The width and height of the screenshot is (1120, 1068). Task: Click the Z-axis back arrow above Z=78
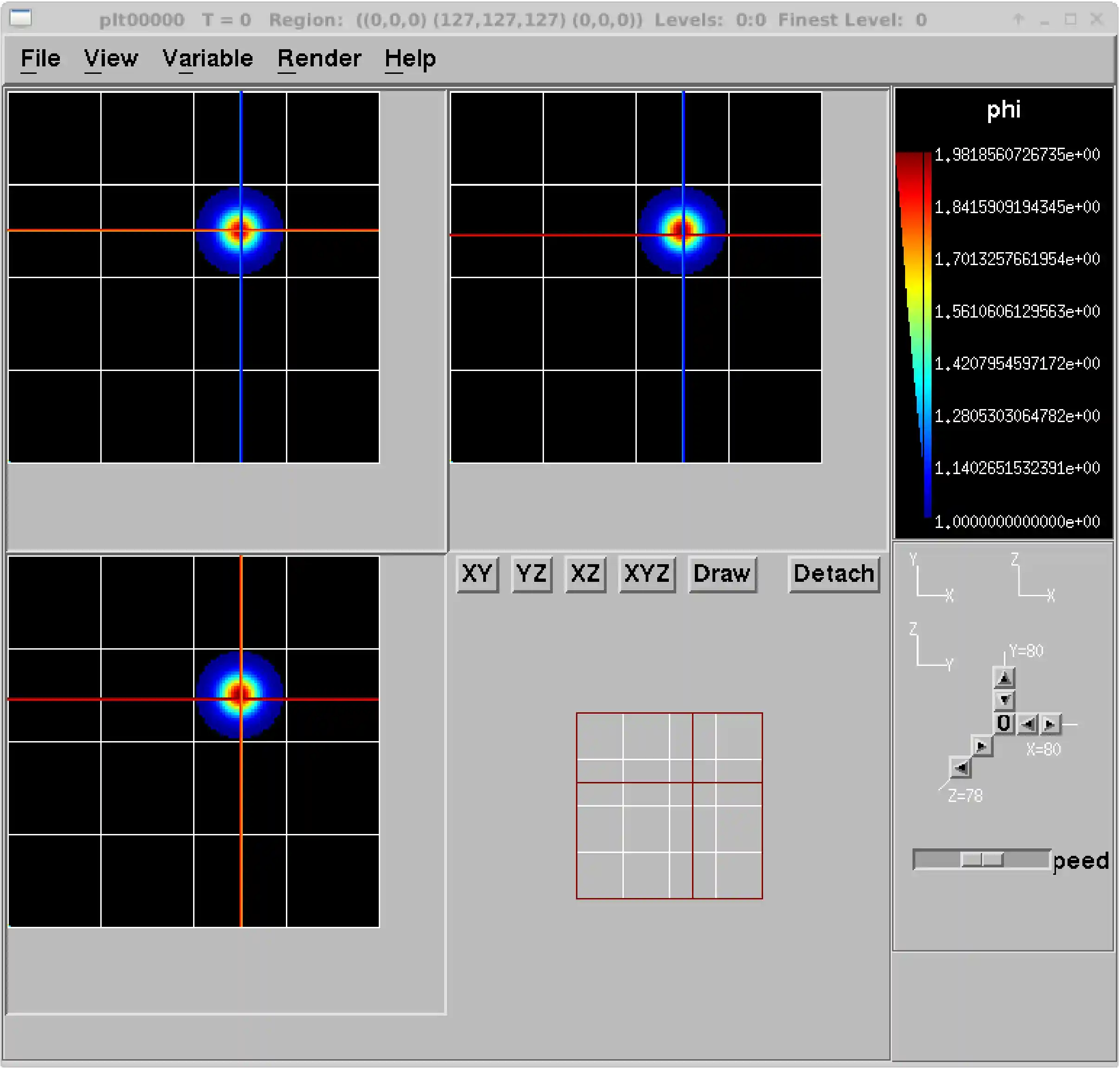point(960,768)
